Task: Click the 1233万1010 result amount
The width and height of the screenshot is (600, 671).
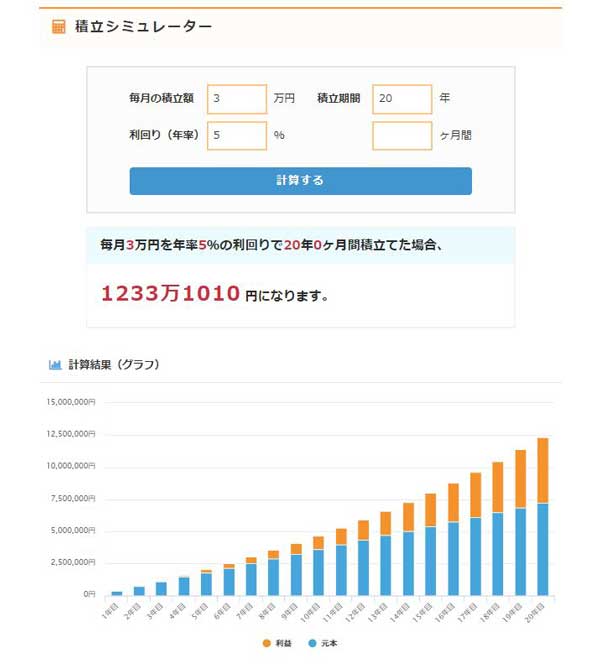Action: coord(170,294)
